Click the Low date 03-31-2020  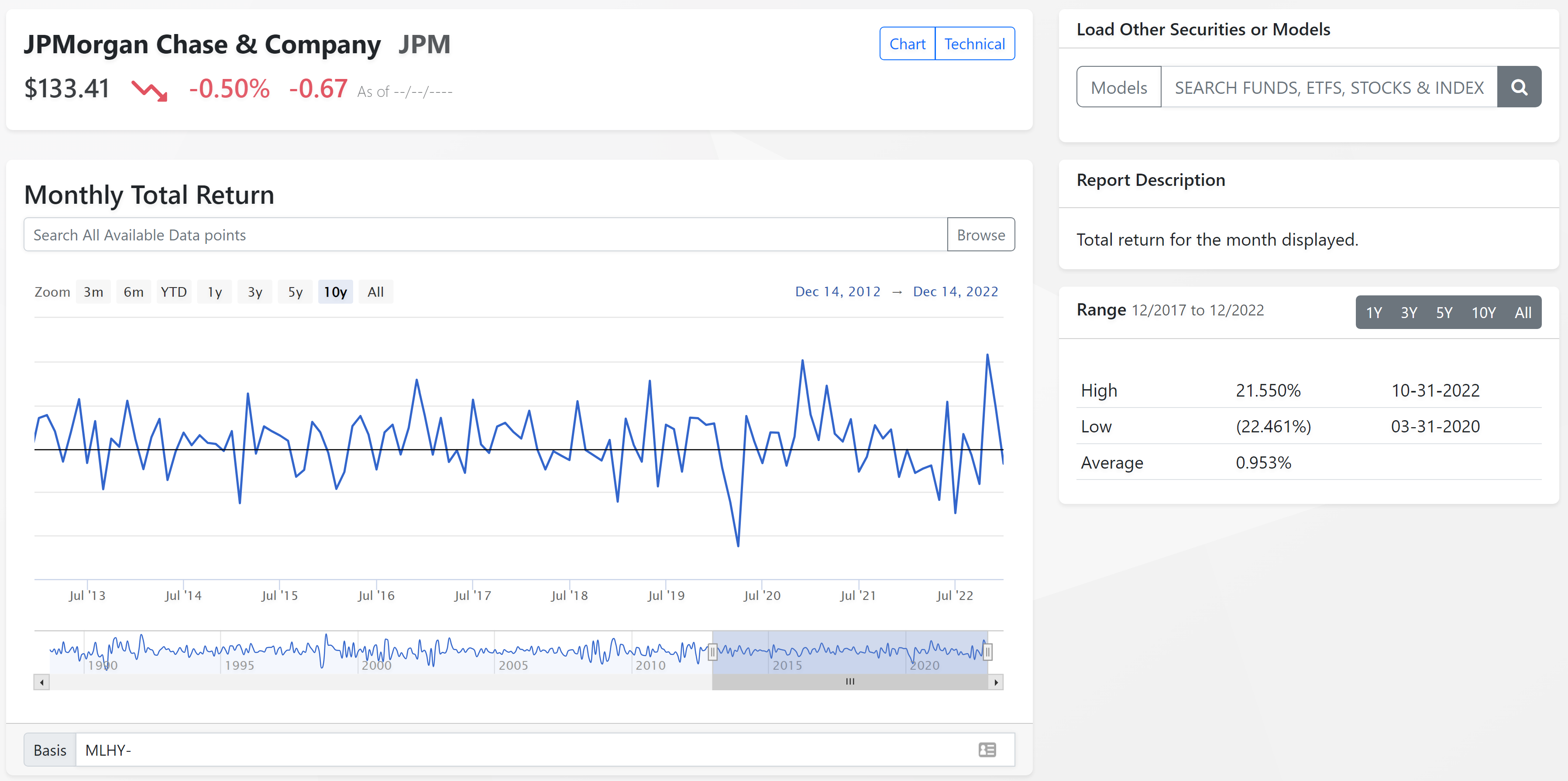coord(1435,426)
